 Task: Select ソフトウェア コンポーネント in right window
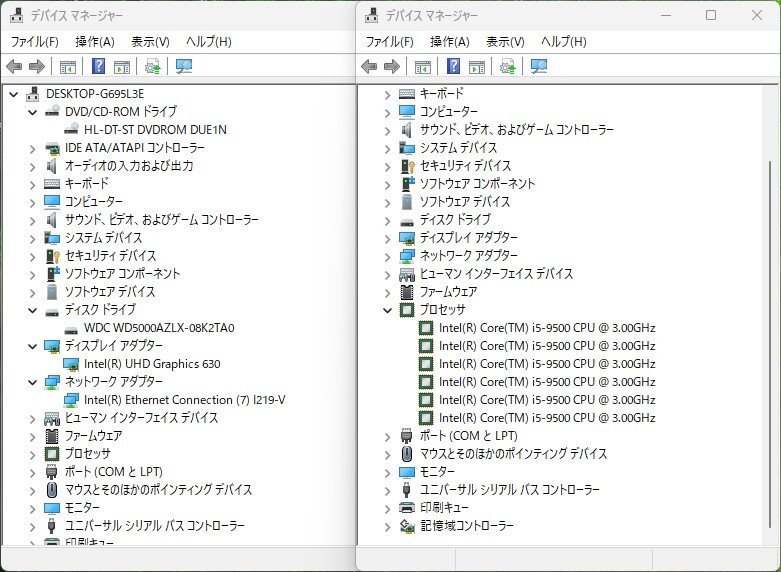click(477, 184)
